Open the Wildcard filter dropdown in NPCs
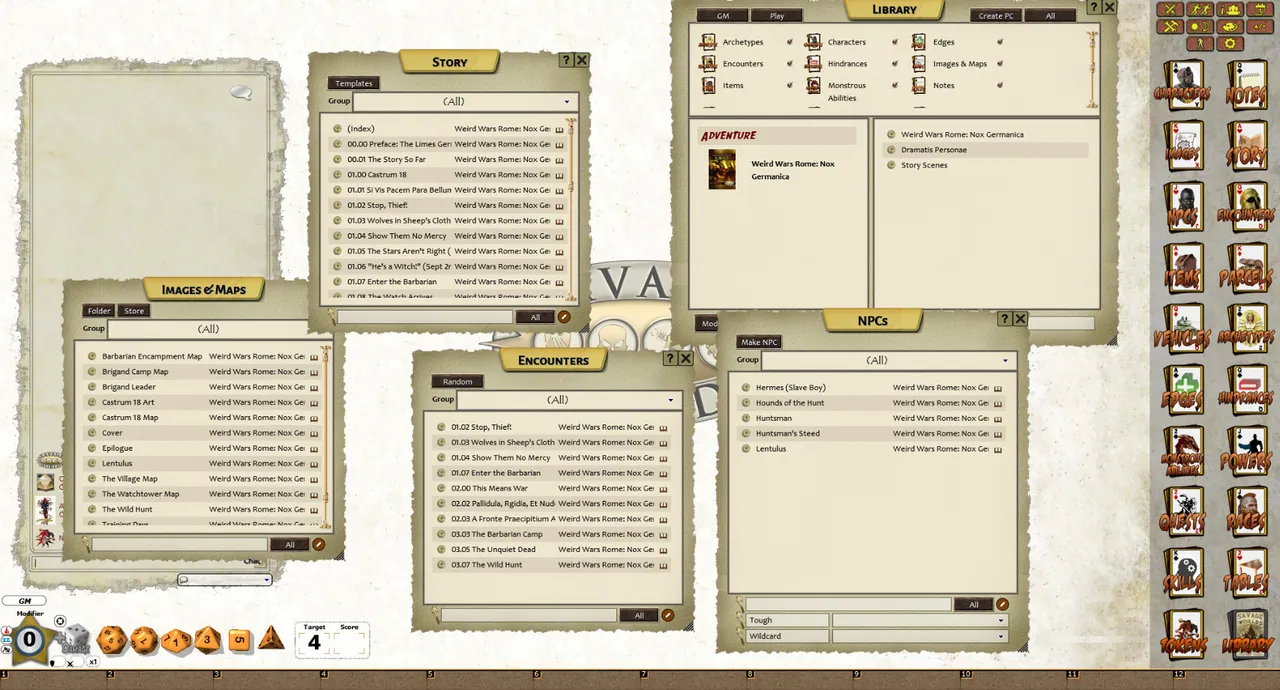This screenshot has width=1280, height=690. [x=919, y=636]
